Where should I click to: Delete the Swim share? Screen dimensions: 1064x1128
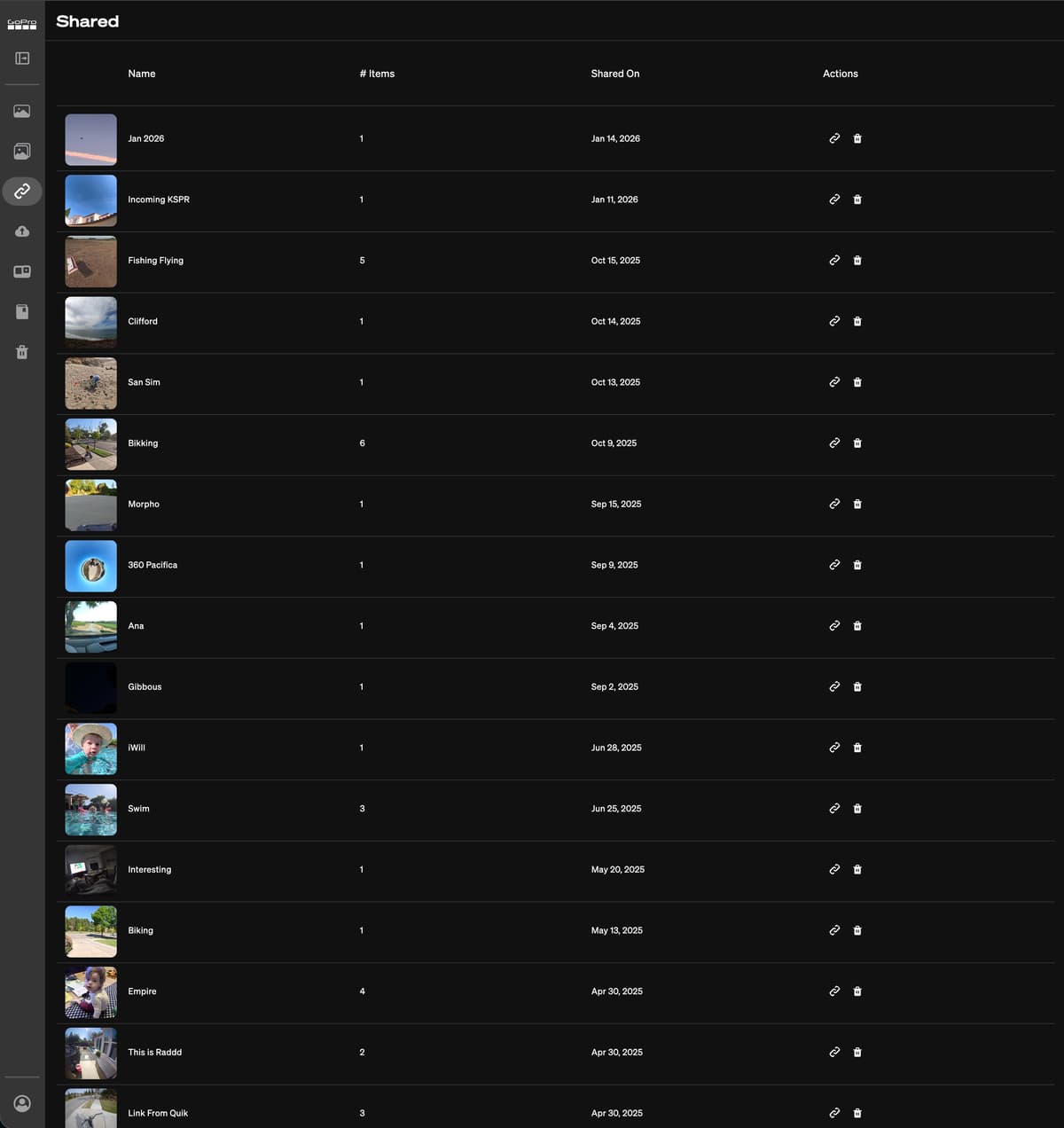click(857, 809)
